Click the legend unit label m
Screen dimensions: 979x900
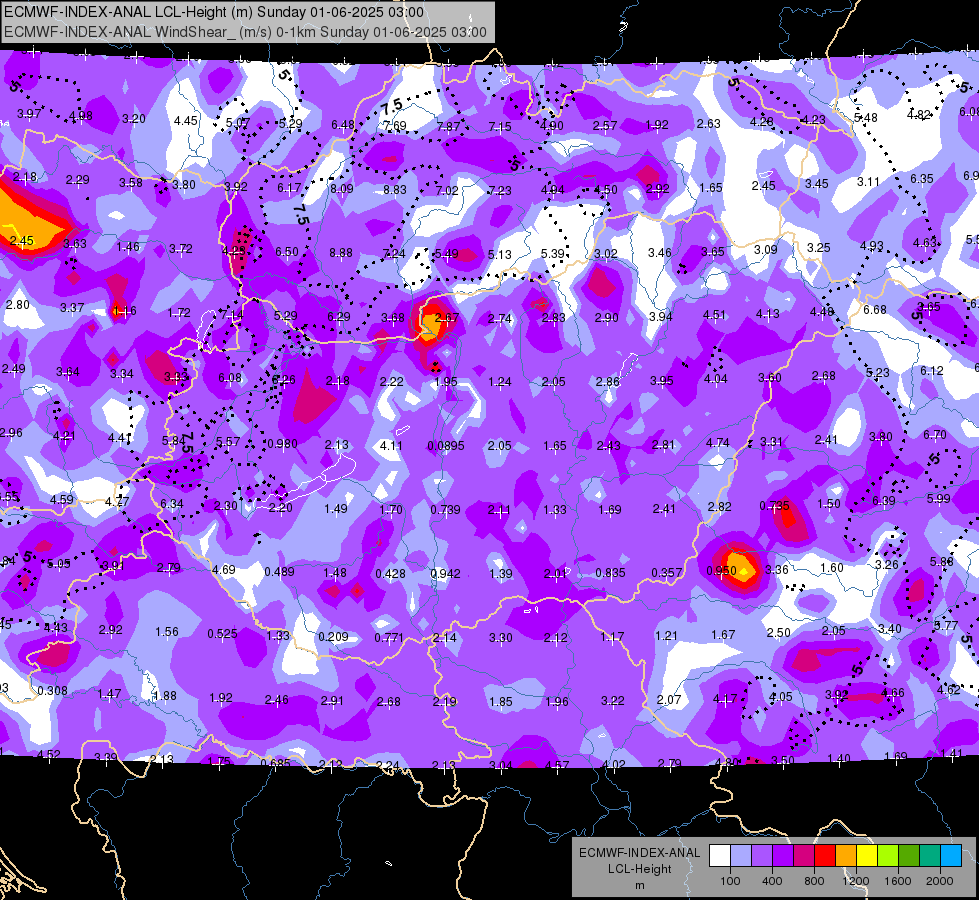[639, 885]
